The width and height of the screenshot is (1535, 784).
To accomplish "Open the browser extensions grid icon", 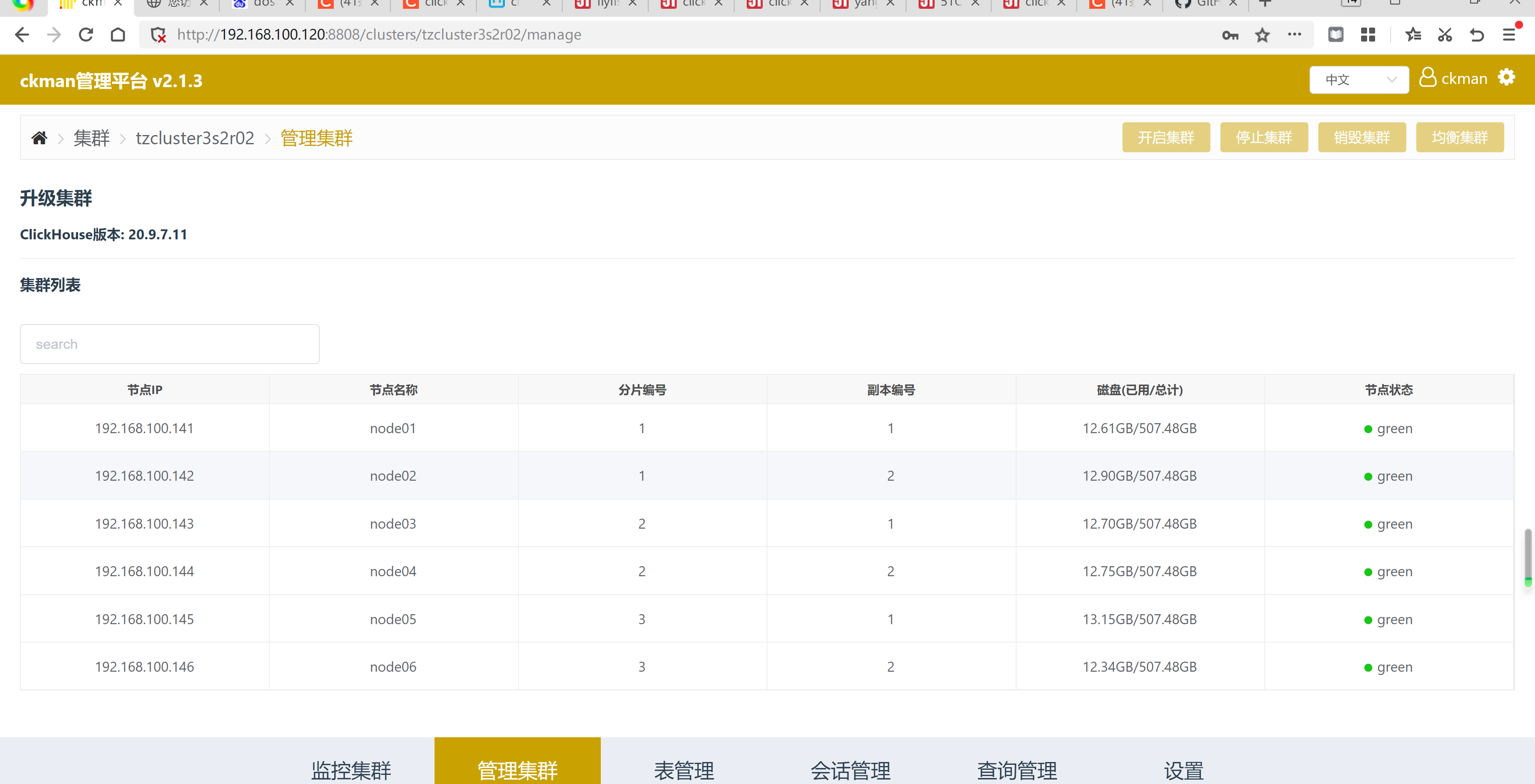I will [1368, 35].
